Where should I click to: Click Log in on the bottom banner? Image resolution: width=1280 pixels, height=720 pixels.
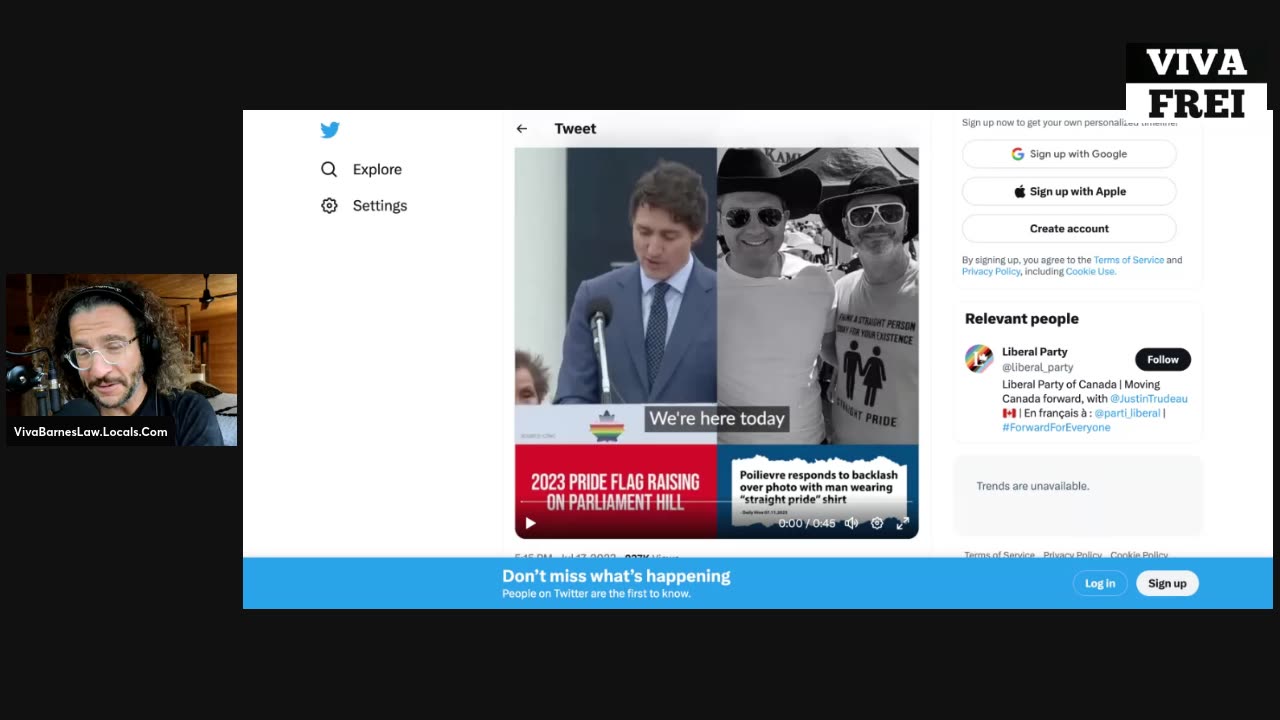click(x=1100, y=583)
